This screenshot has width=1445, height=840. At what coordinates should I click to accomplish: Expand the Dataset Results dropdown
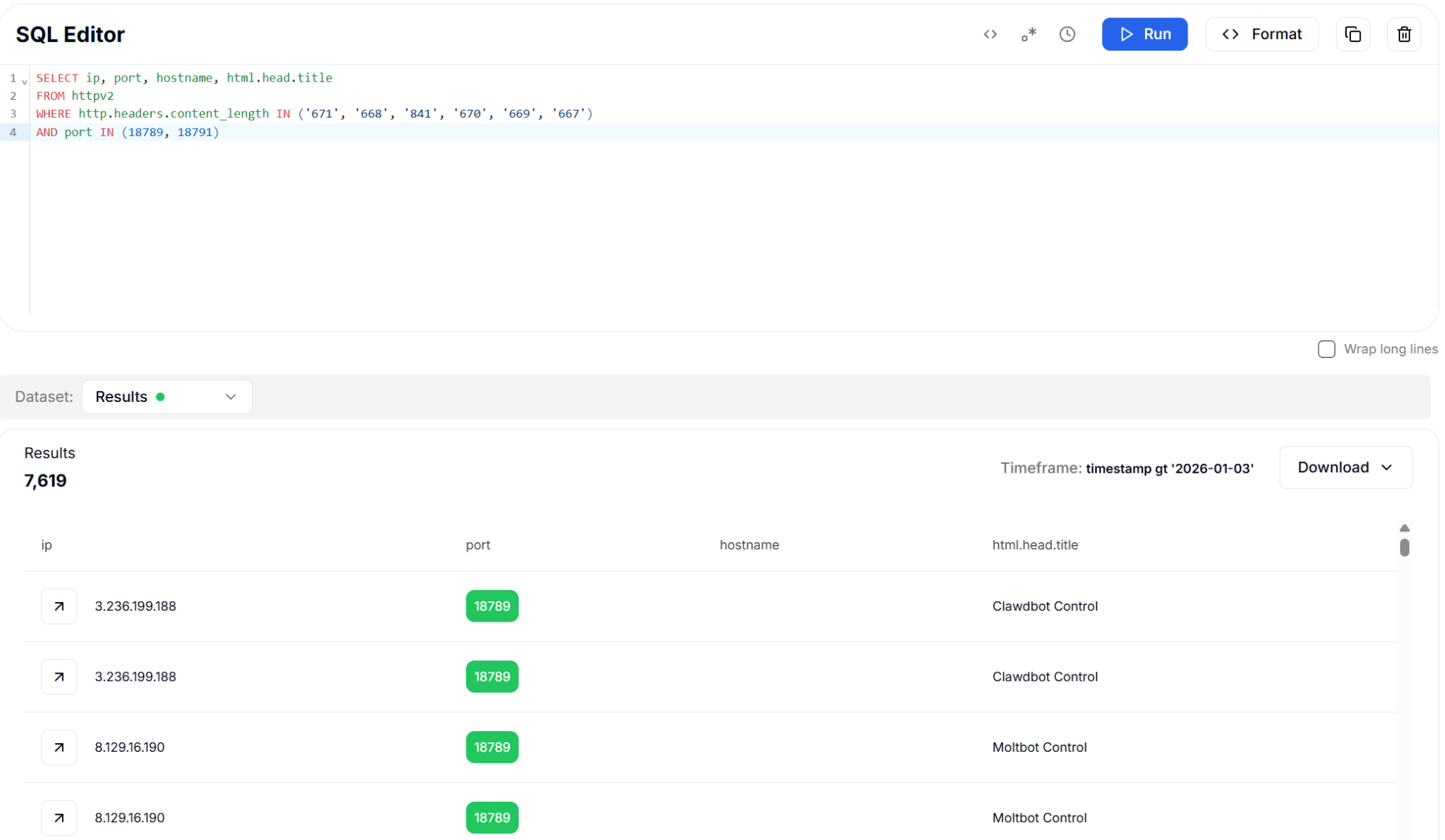(167, 397)
